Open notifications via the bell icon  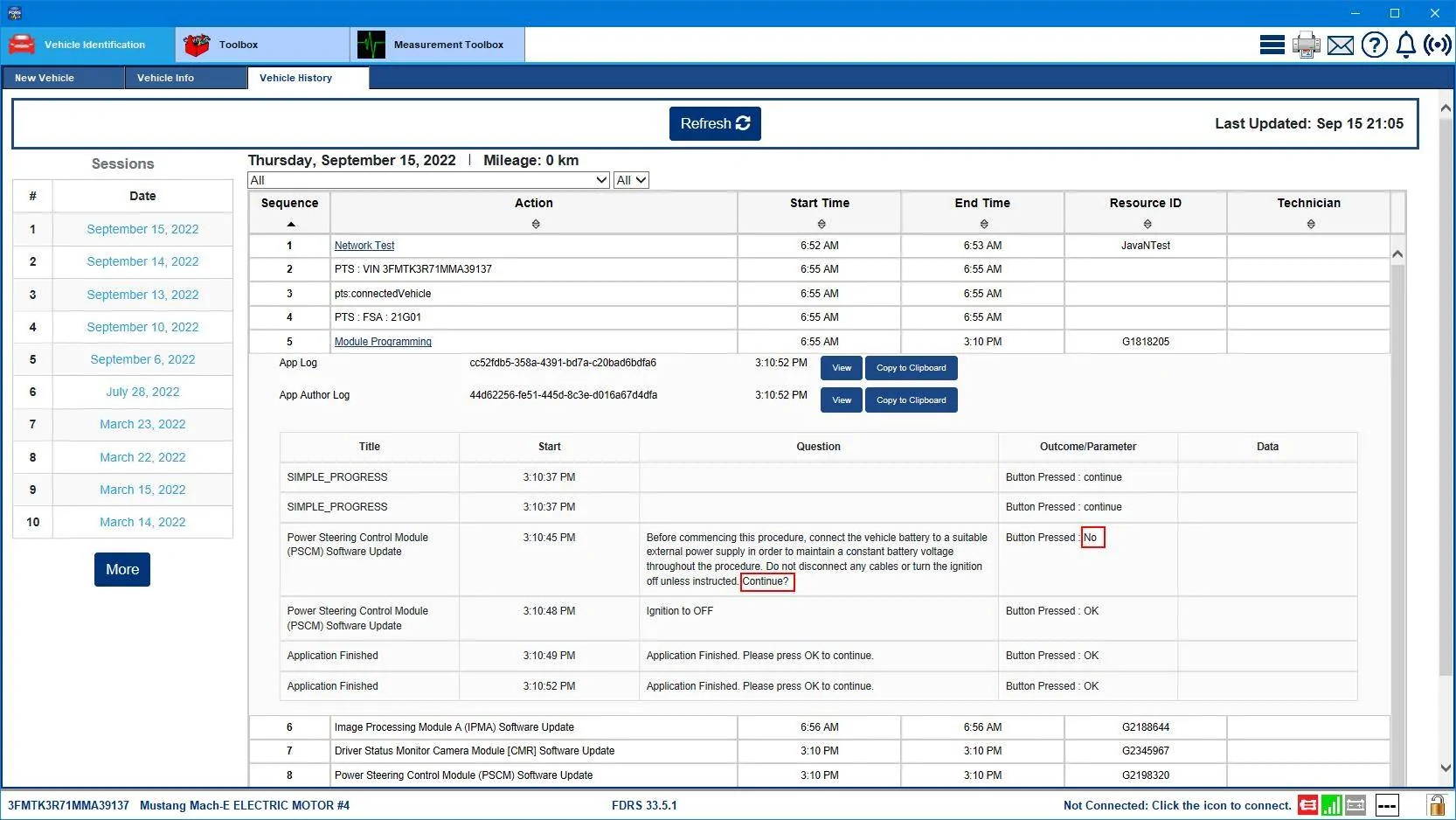click(x=1405, y=45)
